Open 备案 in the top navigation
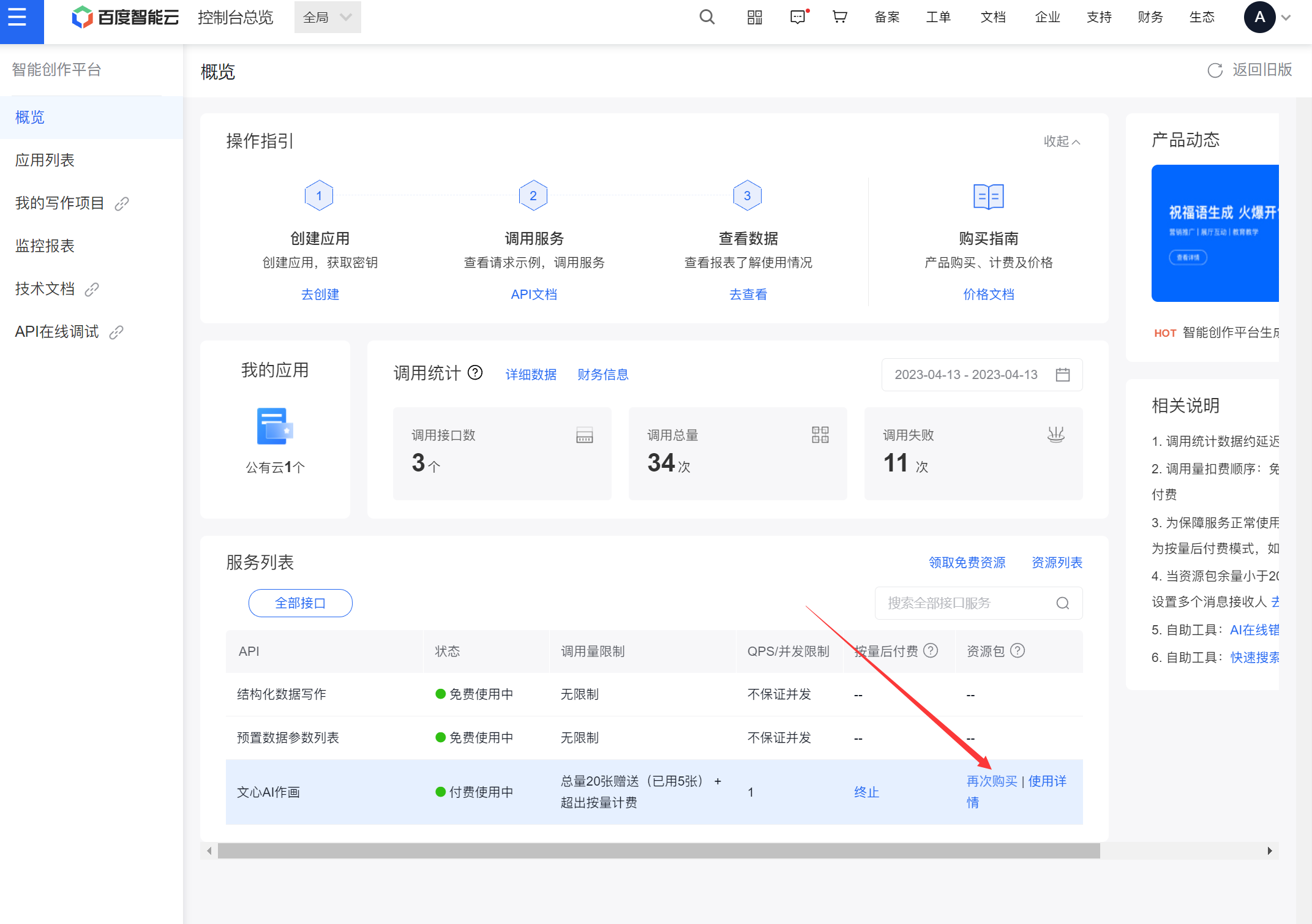The width and height of the screenshot is (1312, 924). tap(887, 17)
